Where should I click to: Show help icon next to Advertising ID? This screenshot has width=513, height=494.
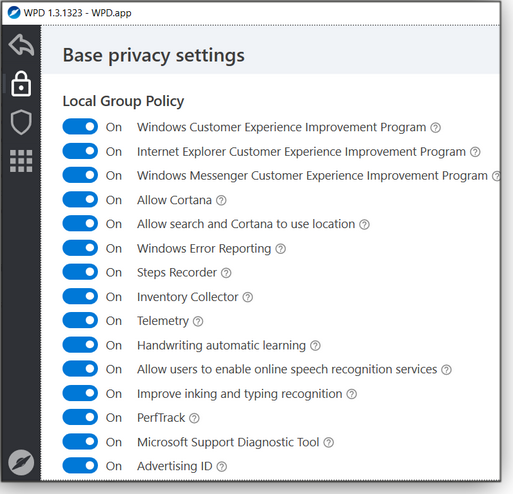coord(222,466)
